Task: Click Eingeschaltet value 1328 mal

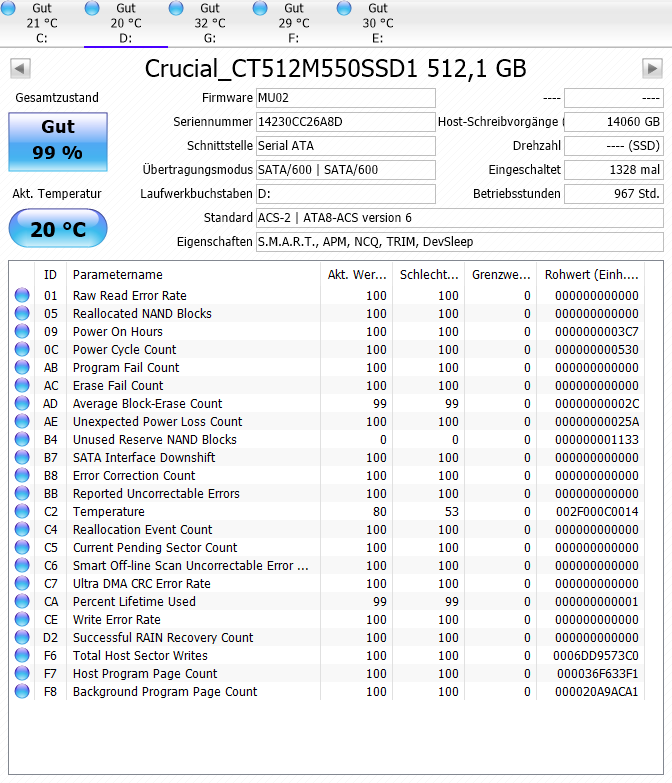Action: (614, 170)
